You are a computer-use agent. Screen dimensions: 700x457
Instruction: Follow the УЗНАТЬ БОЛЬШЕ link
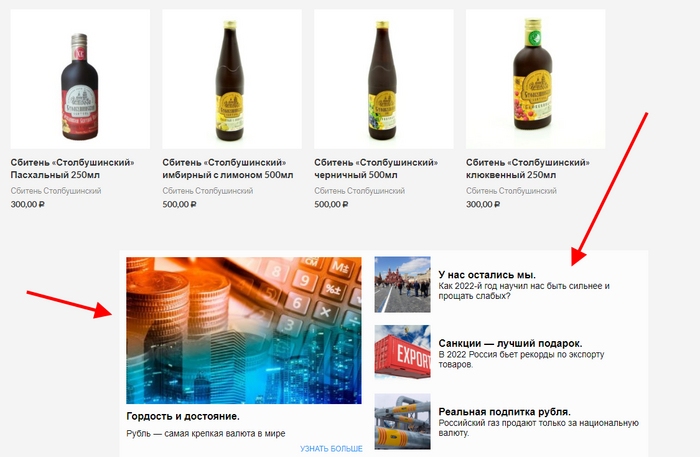[331, 449]
